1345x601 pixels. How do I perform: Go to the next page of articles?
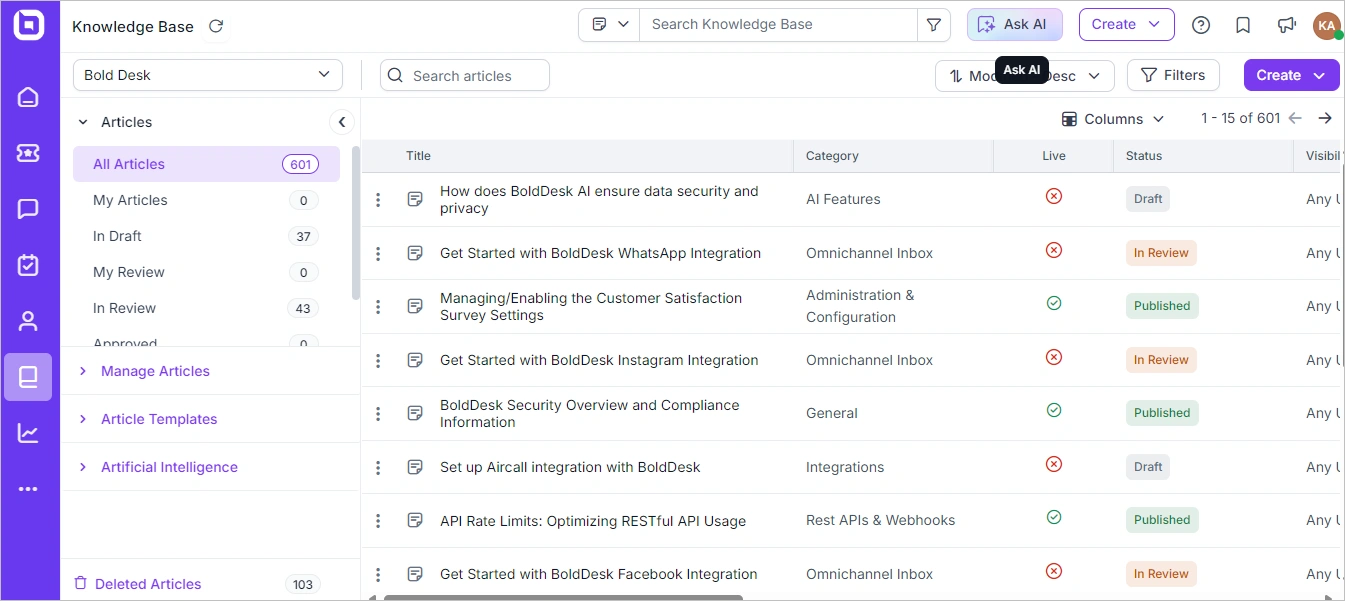click(x=1325, y=118)
